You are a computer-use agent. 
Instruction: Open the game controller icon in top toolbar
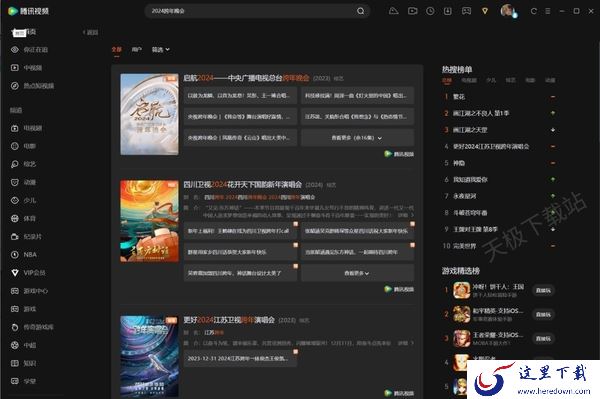click(466, 11)
